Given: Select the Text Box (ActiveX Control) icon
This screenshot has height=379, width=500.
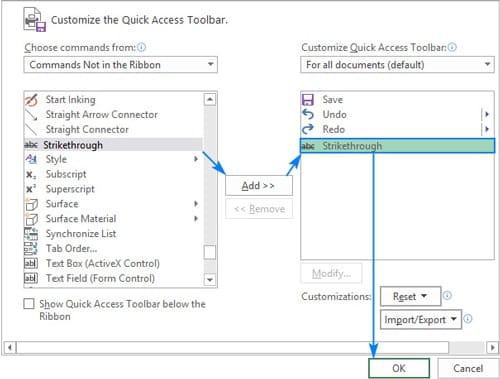Looking at the screenshot, I should coord(31,263).
